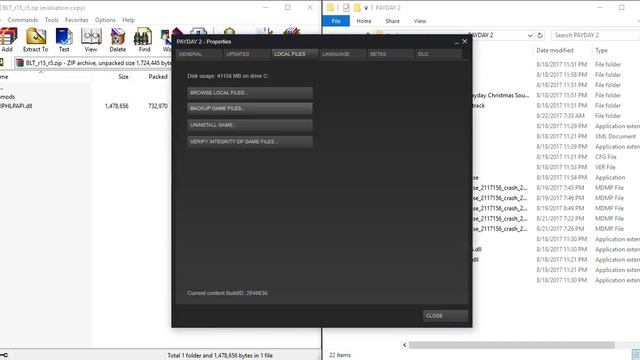
Task: Sort by Type column in Explorer
Action: click(x=602, y=50)
